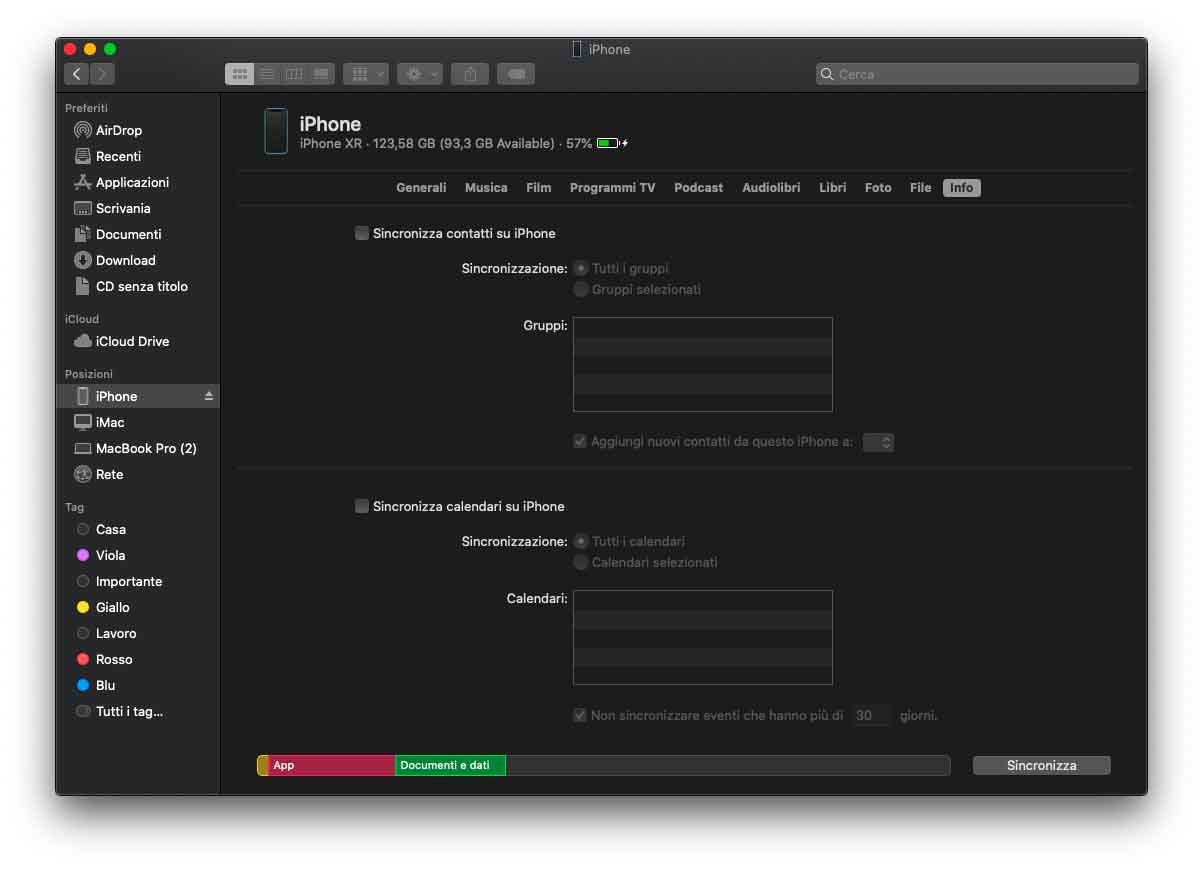Viewport: 1203px width, 869px height.
Task: Switch to list view in toolbar
Action: click(x=267, y=74)
